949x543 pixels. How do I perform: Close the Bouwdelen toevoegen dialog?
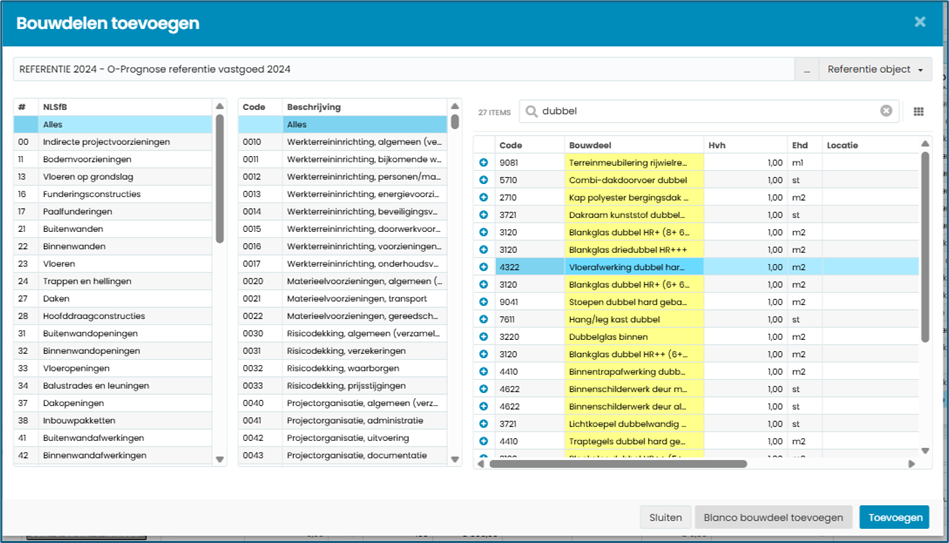tap(920, 22)
